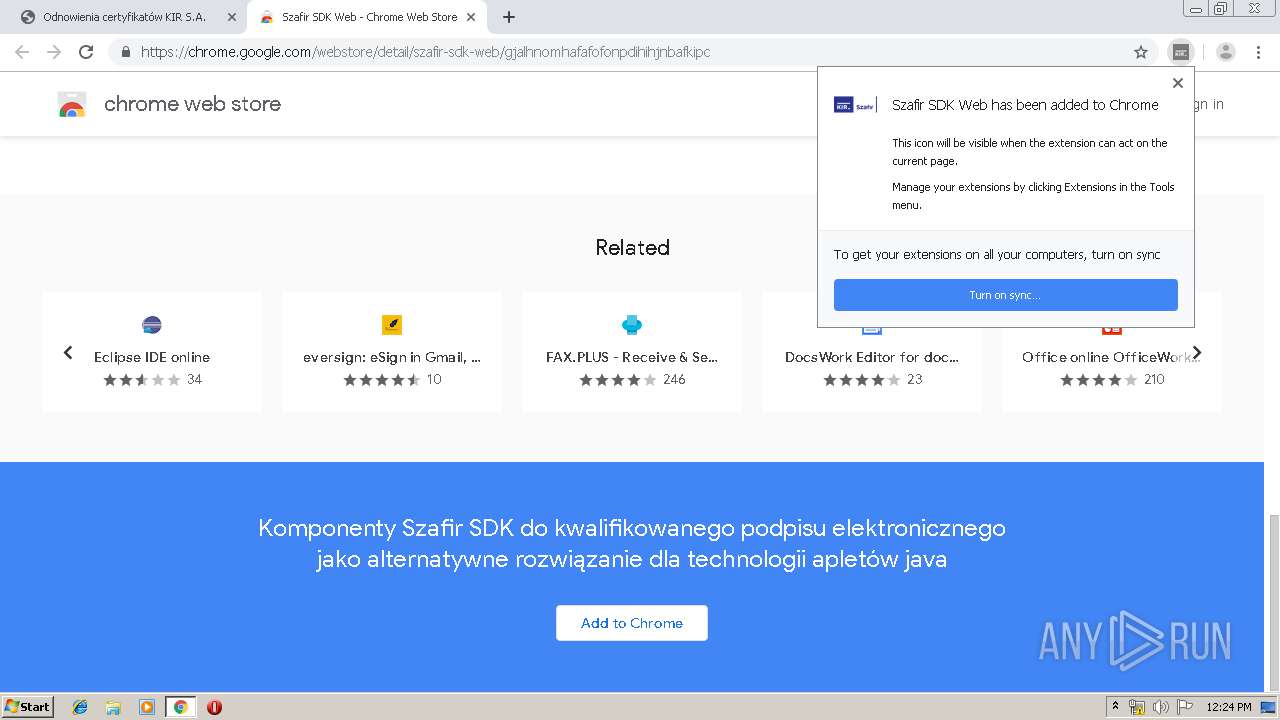Show hidden system tray icons
1280x720 pixels.
(1115, 706)
